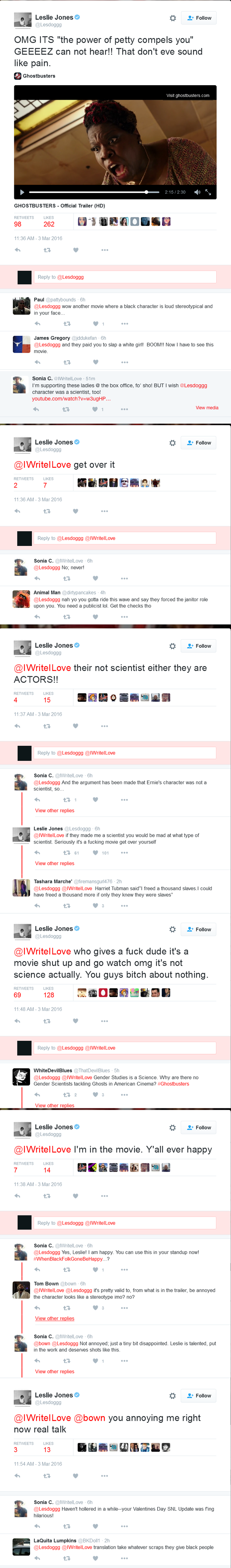Reply to Tashara Marche's Harriet Tubman comment
Viewport: 231px width, 1568px height.
(x=38, y=906)
